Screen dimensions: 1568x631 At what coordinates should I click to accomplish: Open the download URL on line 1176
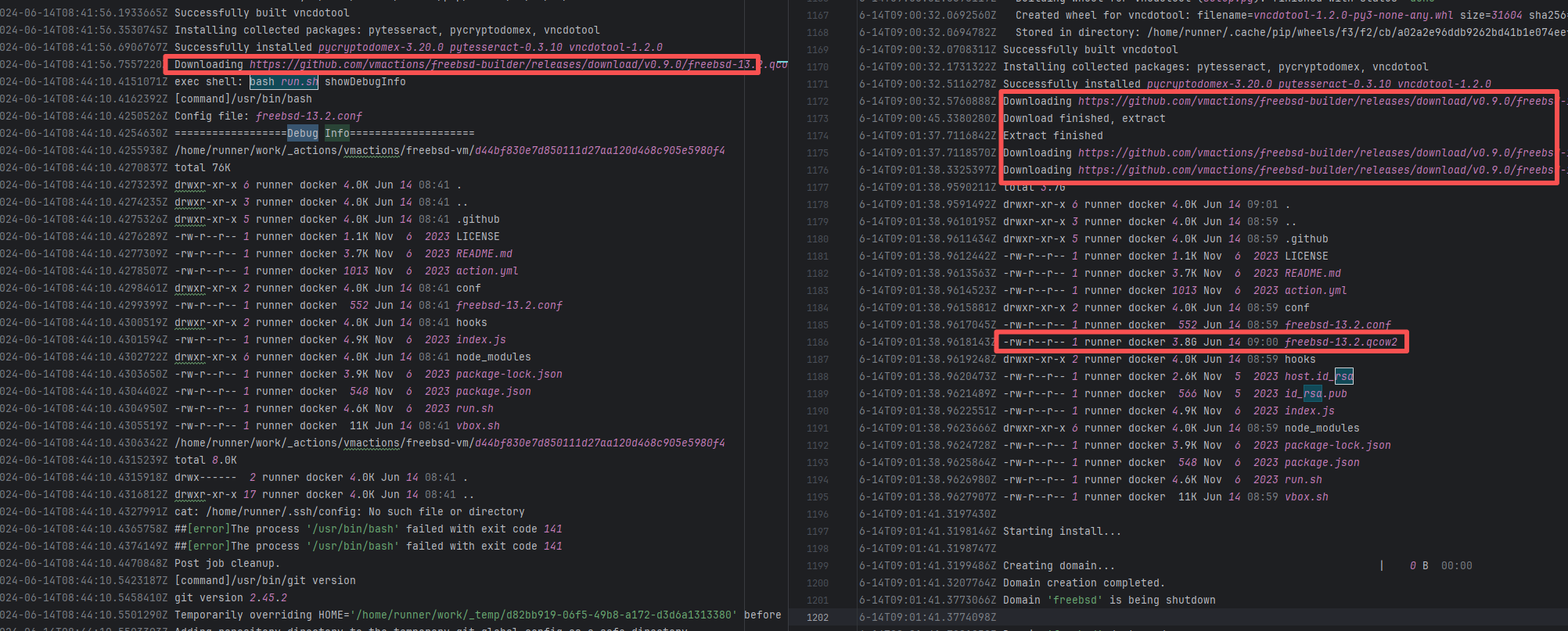(1314, 170)
